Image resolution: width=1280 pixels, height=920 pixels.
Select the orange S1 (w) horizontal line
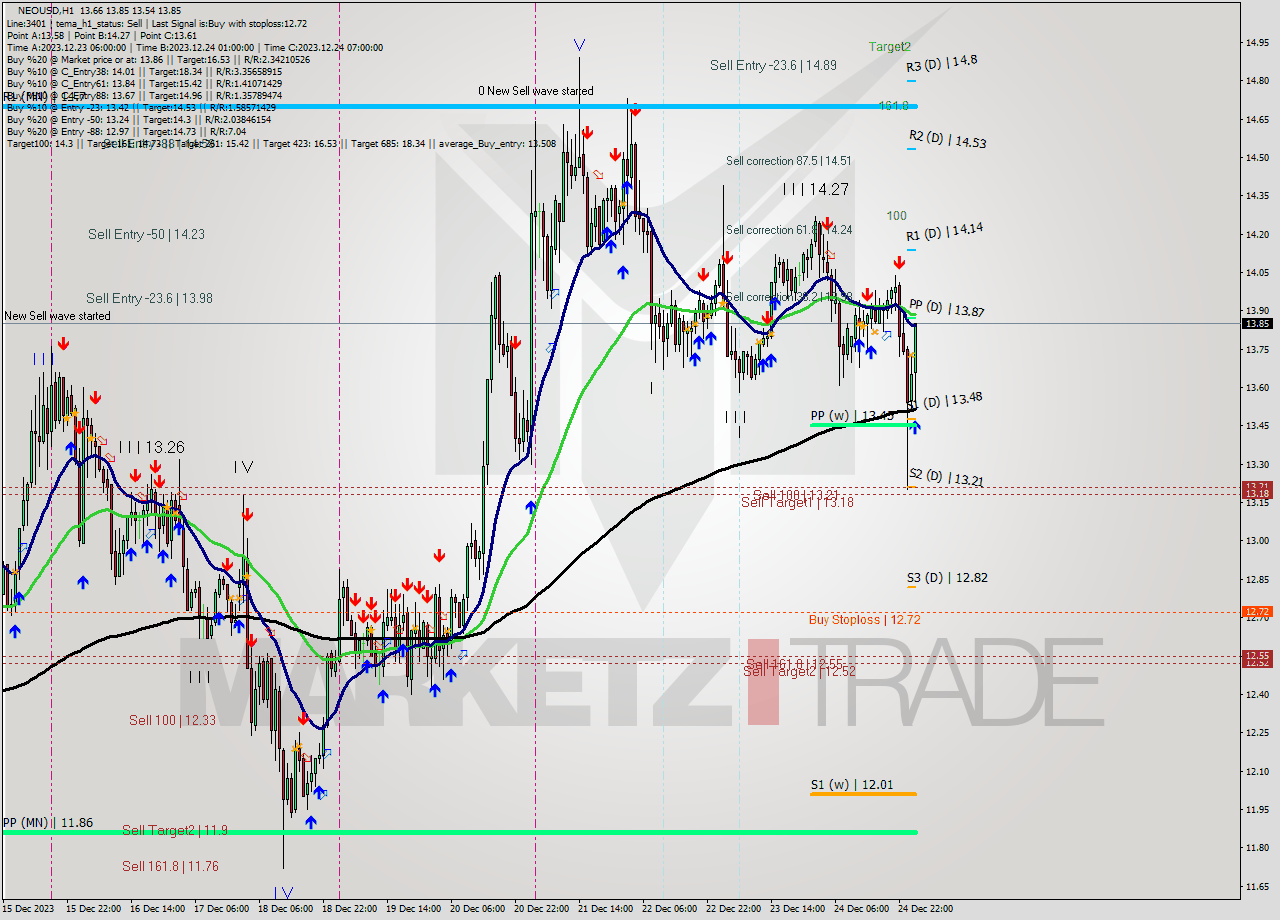coord(863,794)
